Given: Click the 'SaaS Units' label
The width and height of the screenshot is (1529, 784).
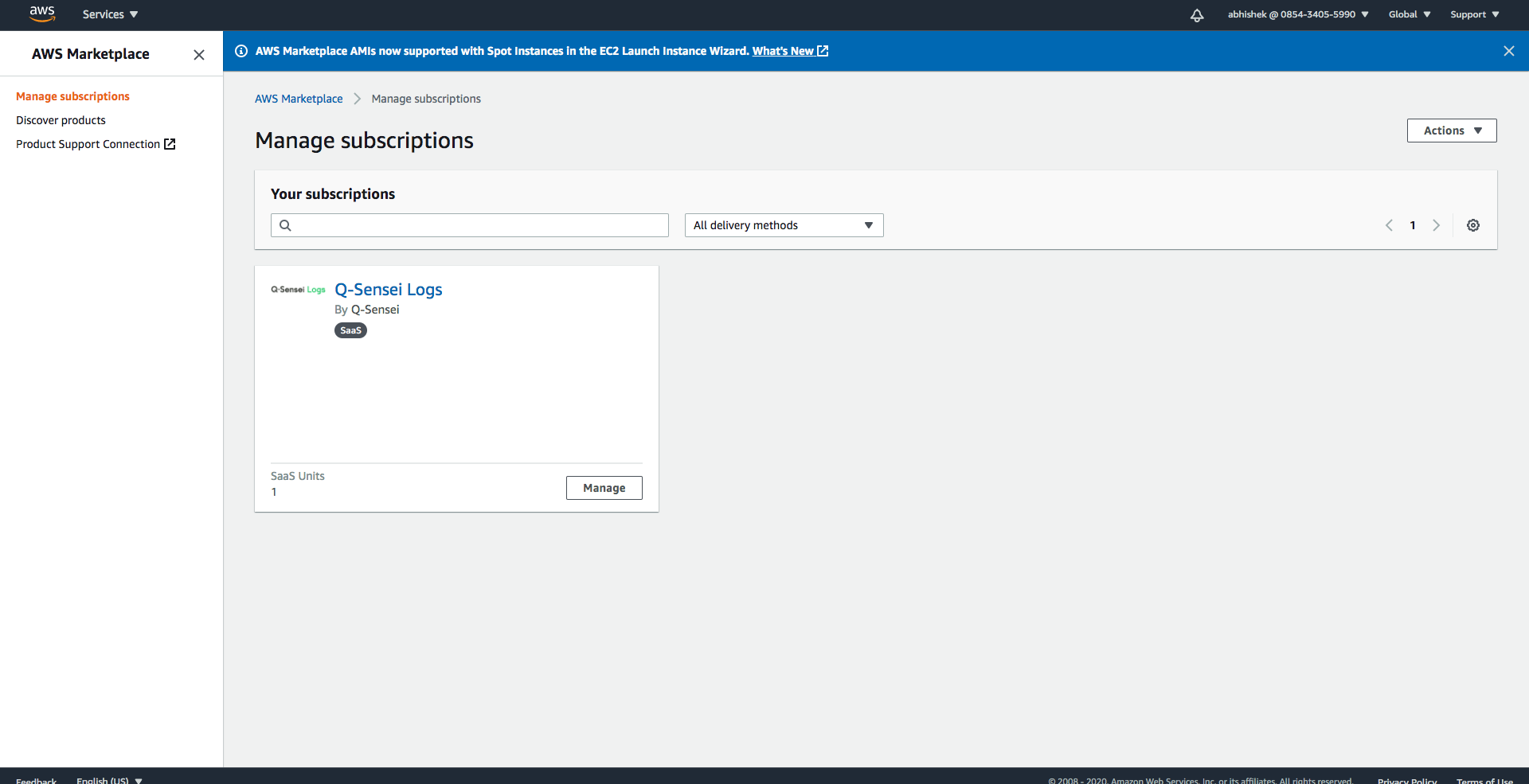Looking at the screenshot, I should tap(298, 476).
